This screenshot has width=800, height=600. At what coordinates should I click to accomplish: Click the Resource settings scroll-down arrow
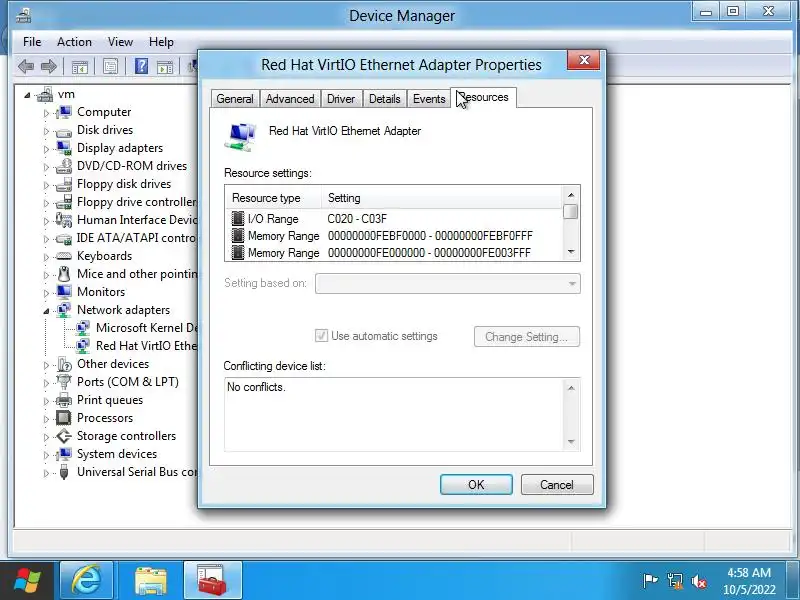click(x=571, y=252)
